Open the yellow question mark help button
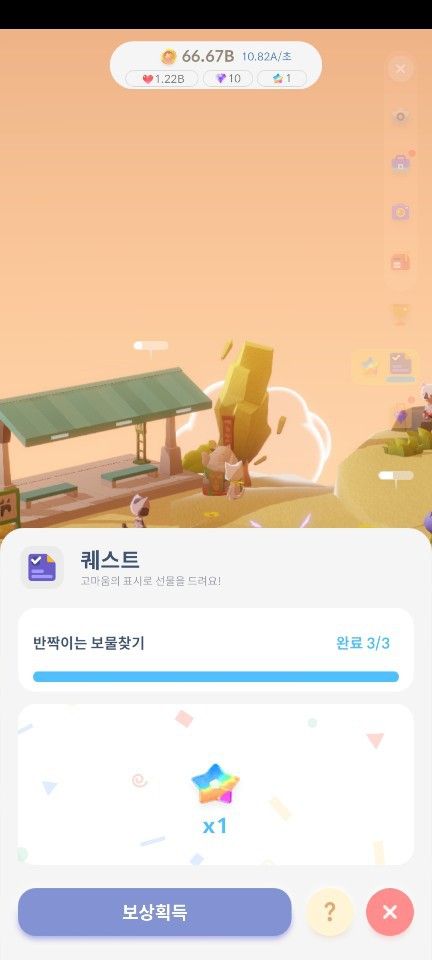 (x=329, y=912)
